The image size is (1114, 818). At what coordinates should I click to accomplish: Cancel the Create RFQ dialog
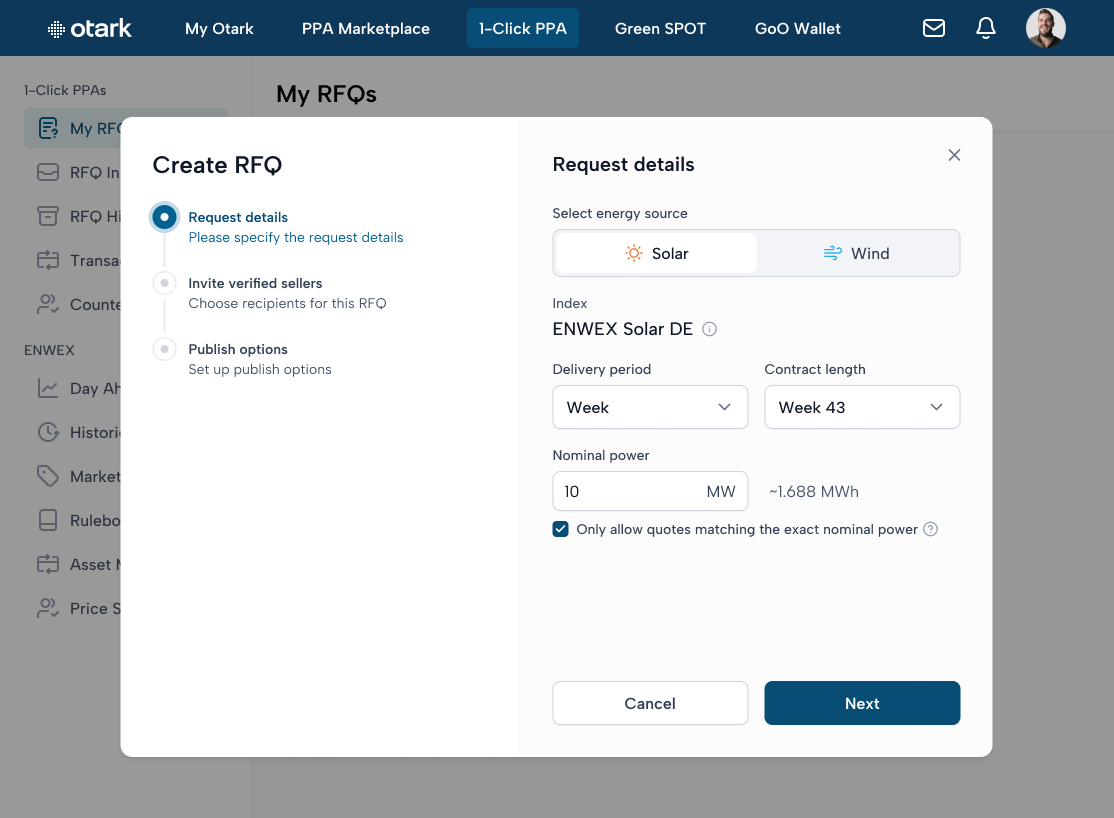(x=650, y=703)
